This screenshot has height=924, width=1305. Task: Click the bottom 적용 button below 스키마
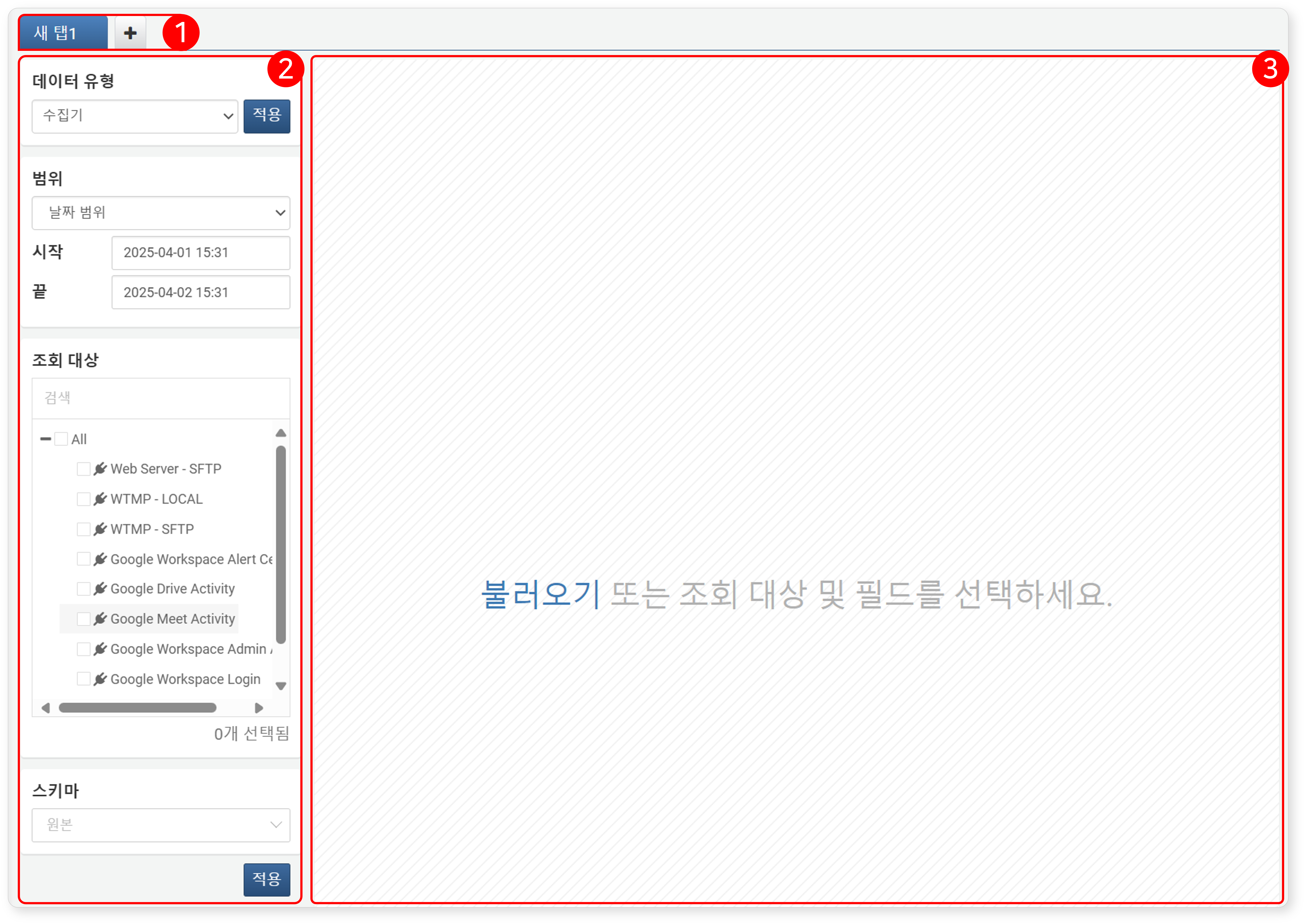[267, 880]
